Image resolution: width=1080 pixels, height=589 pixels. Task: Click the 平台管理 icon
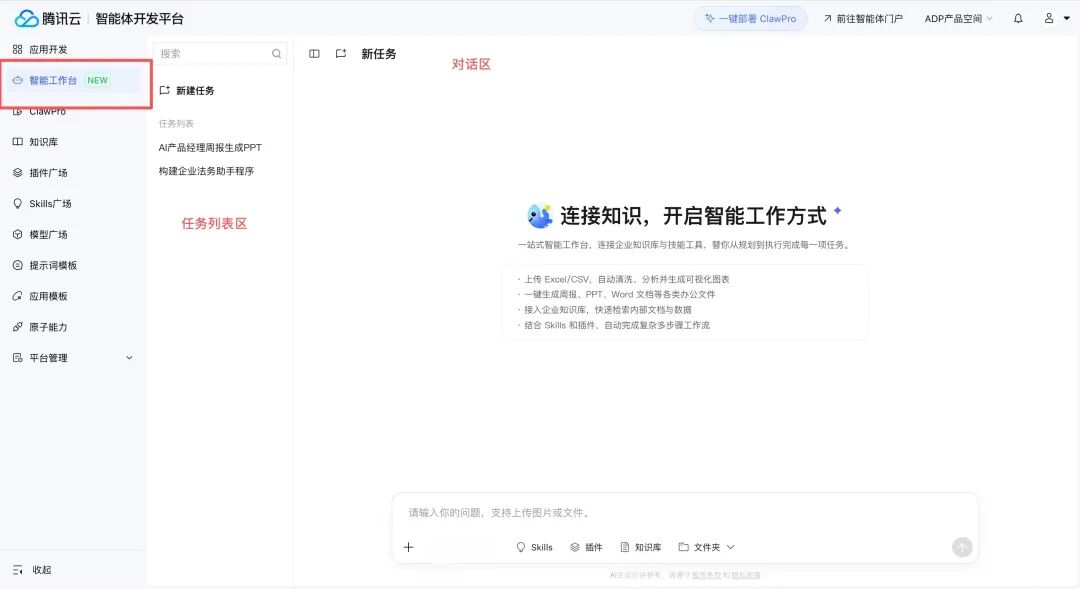click(17, 358)
